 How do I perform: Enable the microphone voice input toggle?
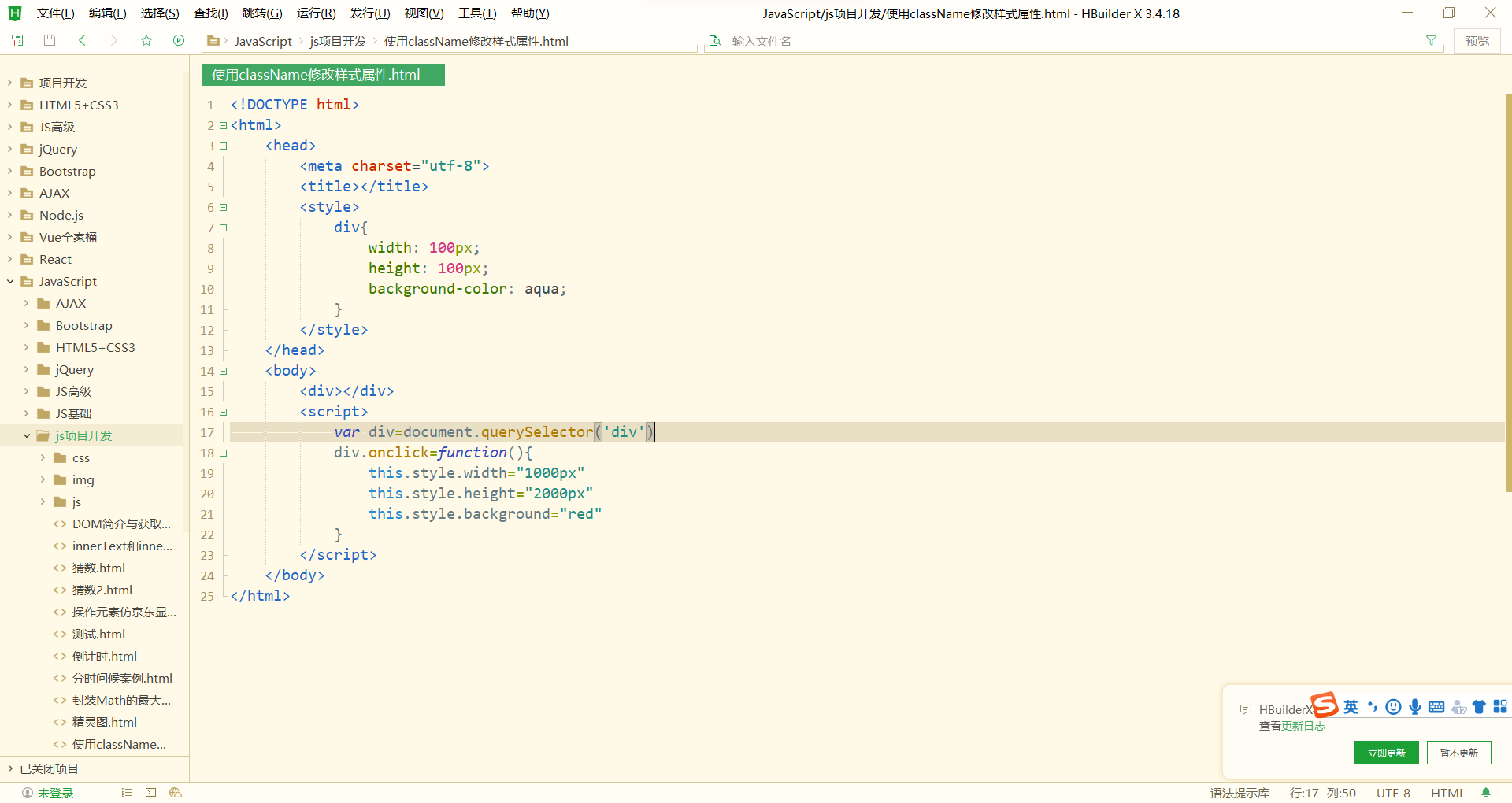1415,706
